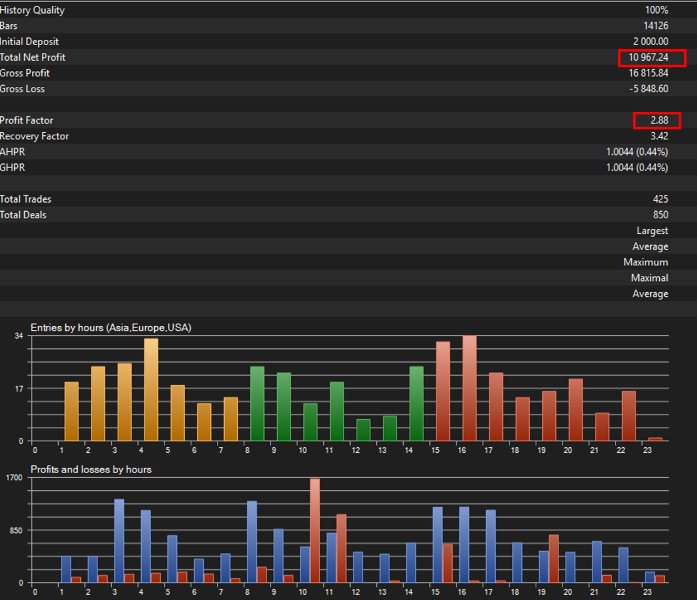Image resolution: width=697 pixels, height=600 pixels.
Task: Select the Recovery Factor value 3.42
Action: click(x=659, y=136)
